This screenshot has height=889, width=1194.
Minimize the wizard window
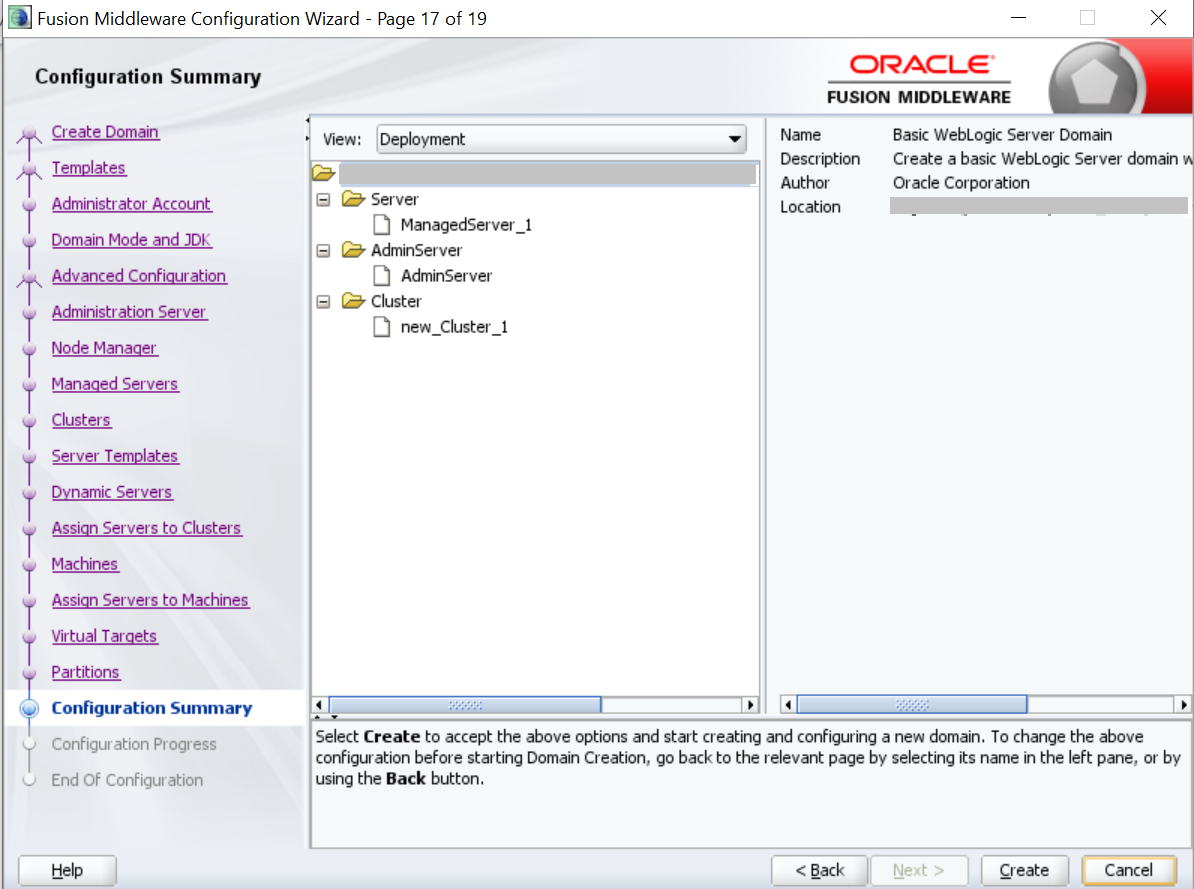(1018, 18)
